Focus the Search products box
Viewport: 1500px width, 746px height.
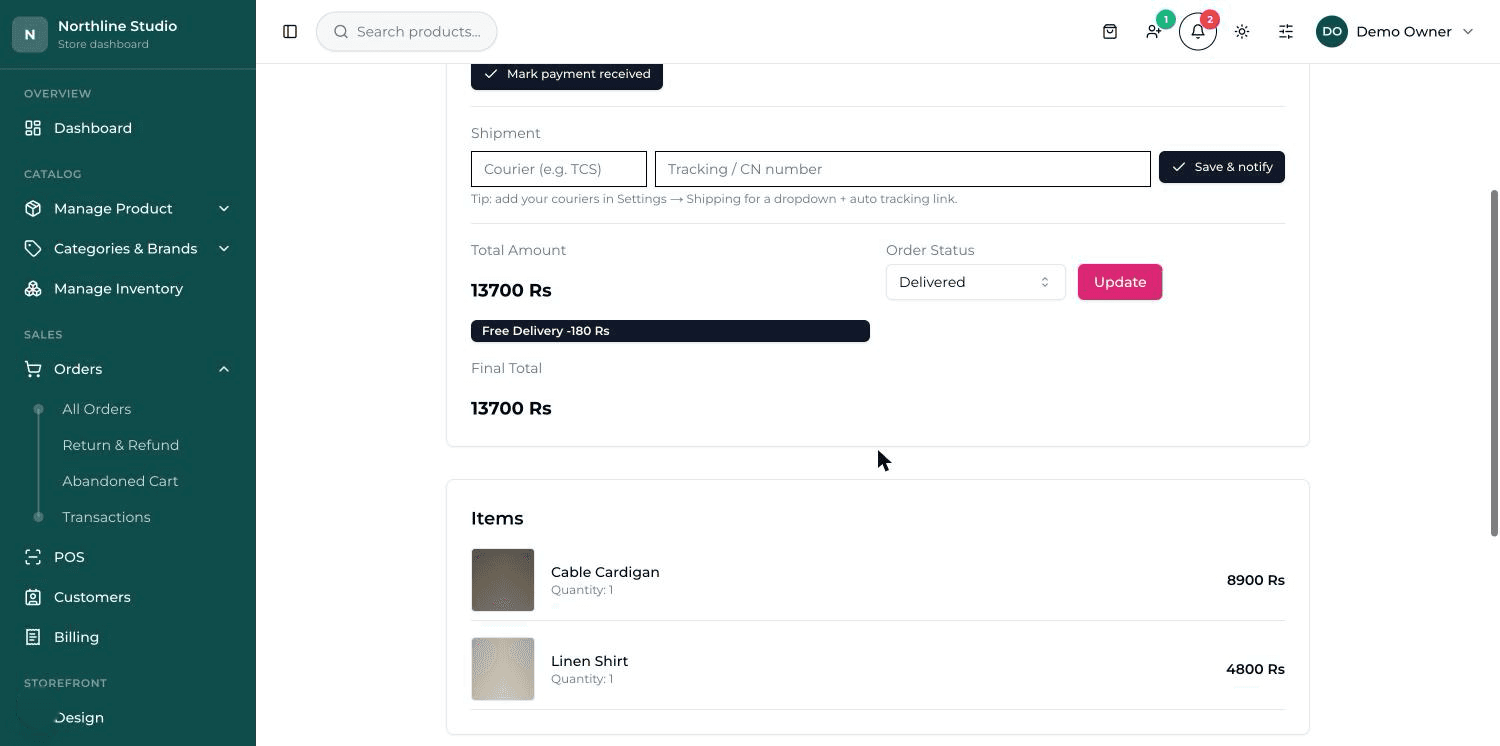407,32
